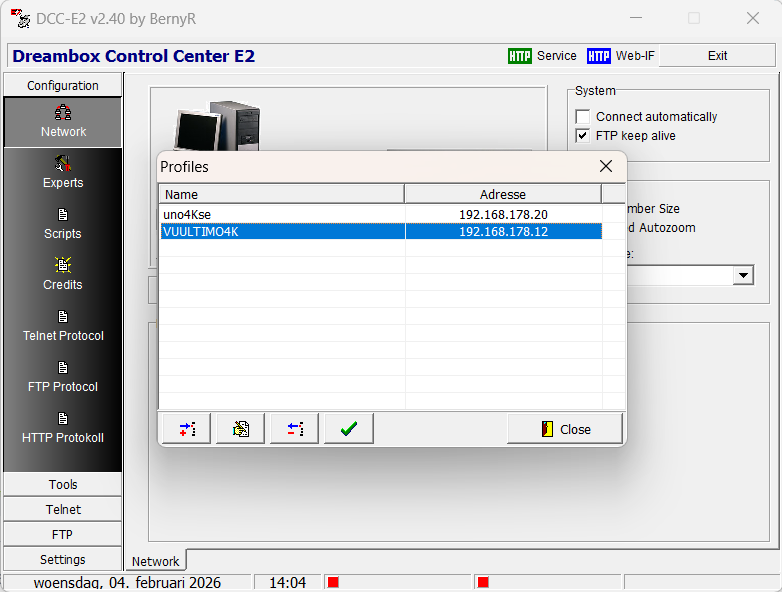The image size is (782, 592).
Task: Open the HTTP Protokoll log
Action: coord(63,427)
